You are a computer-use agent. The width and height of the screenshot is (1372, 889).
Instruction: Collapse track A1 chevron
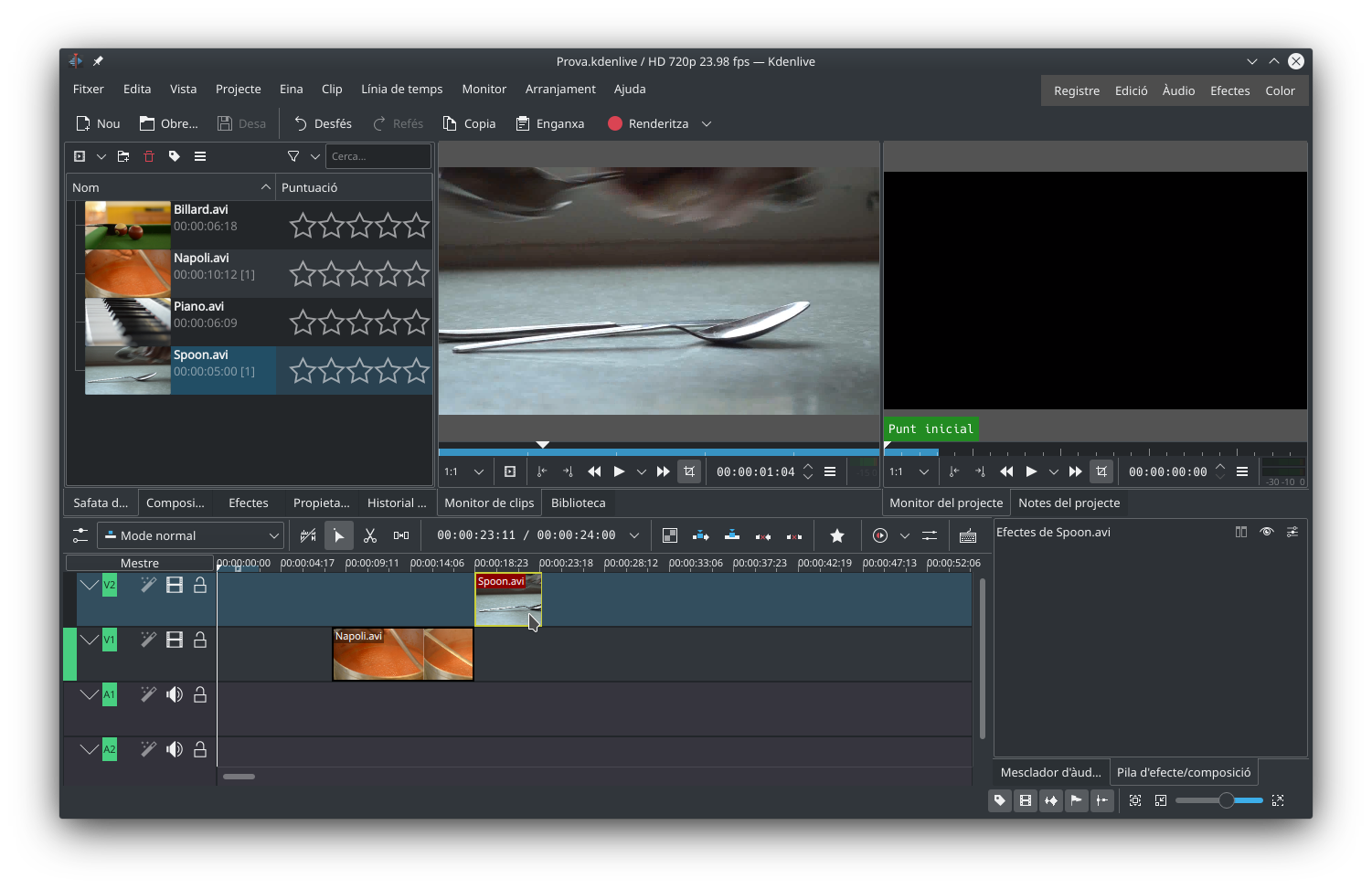coord(89,694)
